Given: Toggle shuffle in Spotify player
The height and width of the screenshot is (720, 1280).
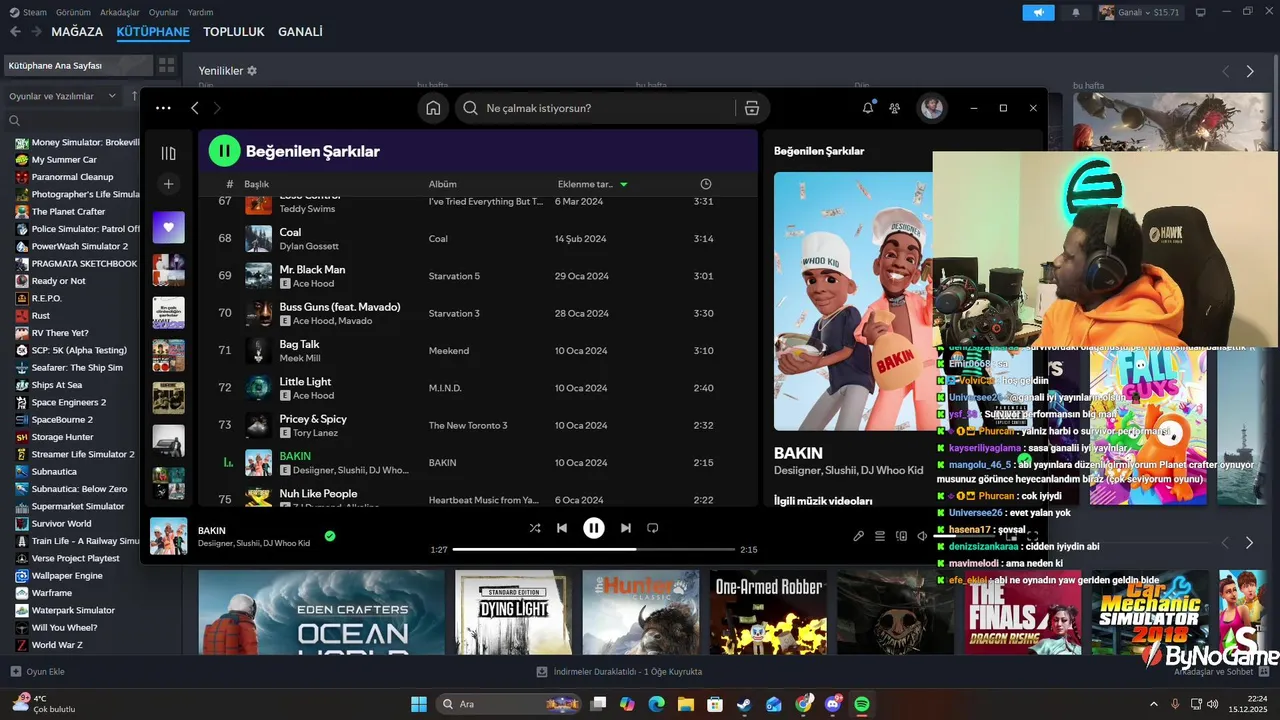Looking at the screenshot, I should tap(535, 528).
